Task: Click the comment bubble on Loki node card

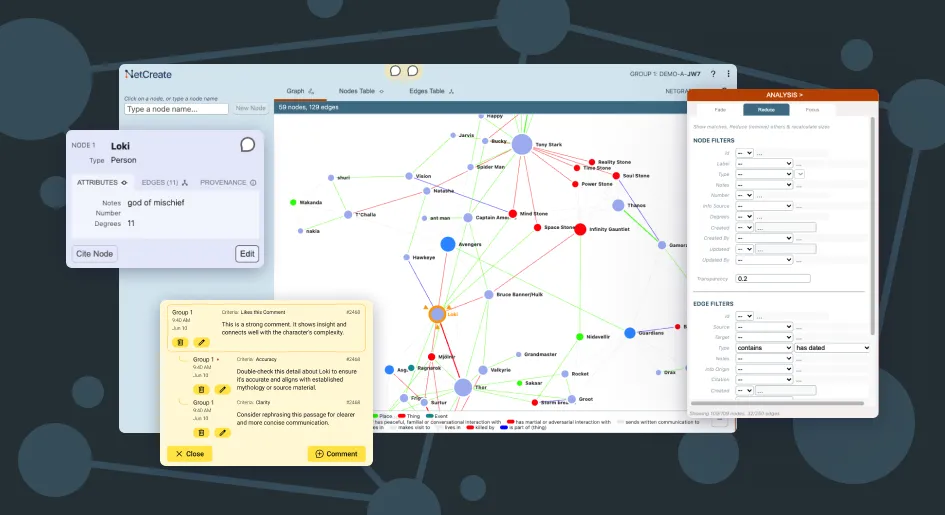Action: pyautogui.click(x=248, y=145)
